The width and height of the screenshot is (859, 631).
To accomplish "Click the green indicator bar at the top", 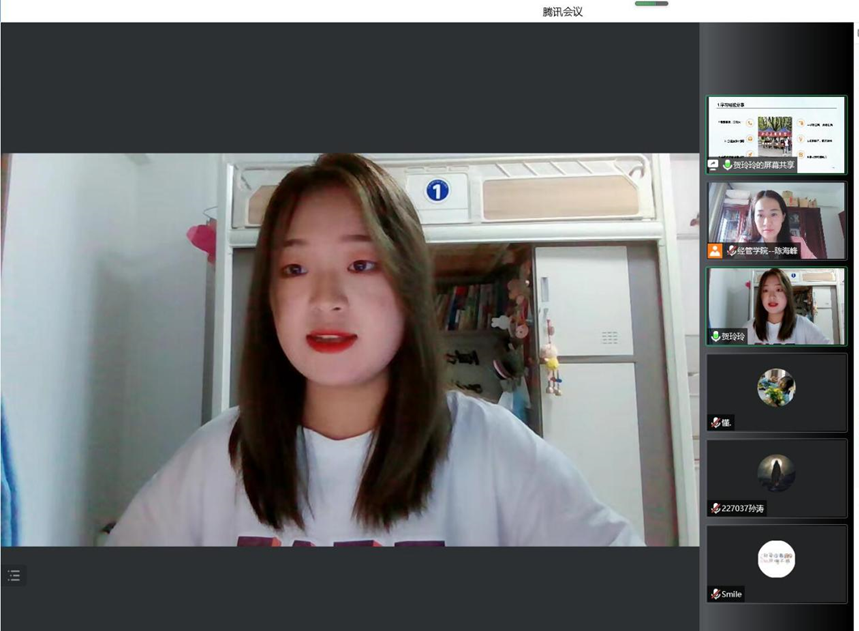I will click(x=651, y=4).
